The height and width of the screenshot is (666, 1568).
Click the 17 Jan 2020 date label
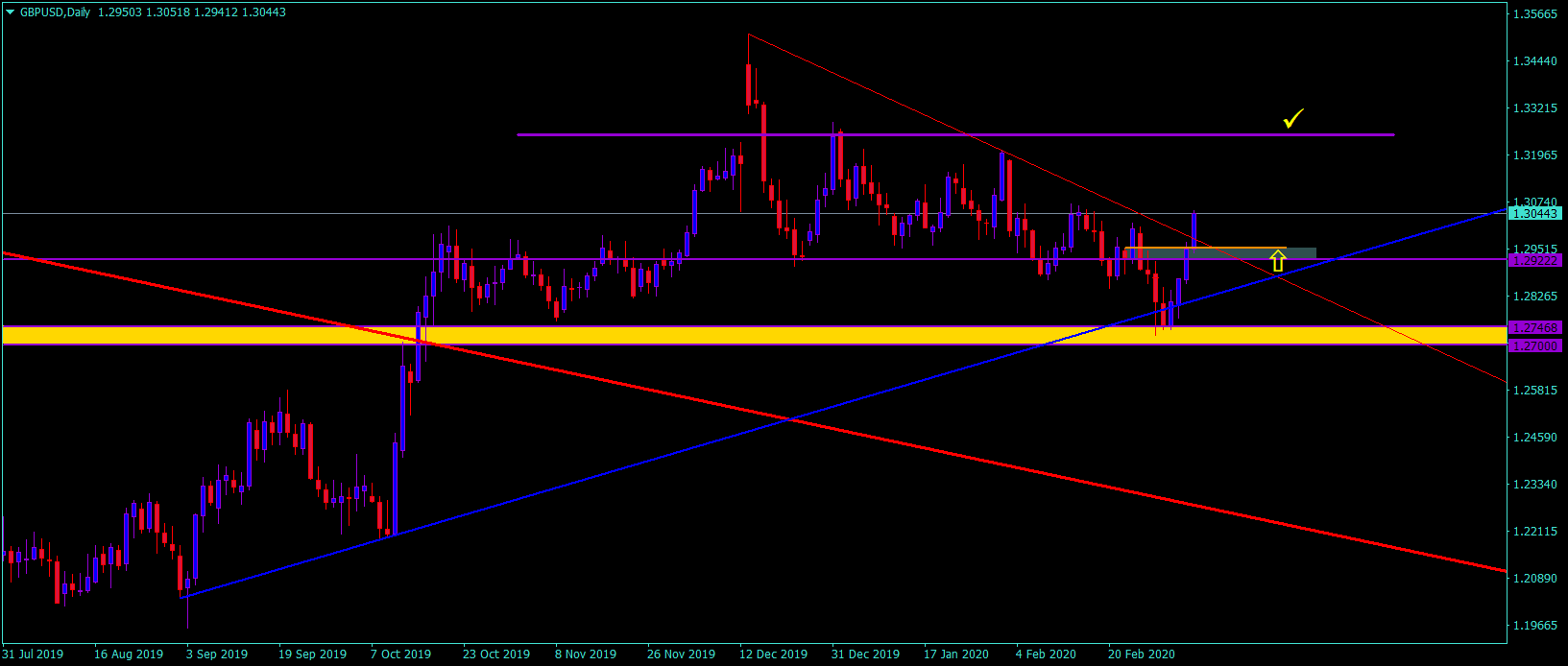coord(956,654)
